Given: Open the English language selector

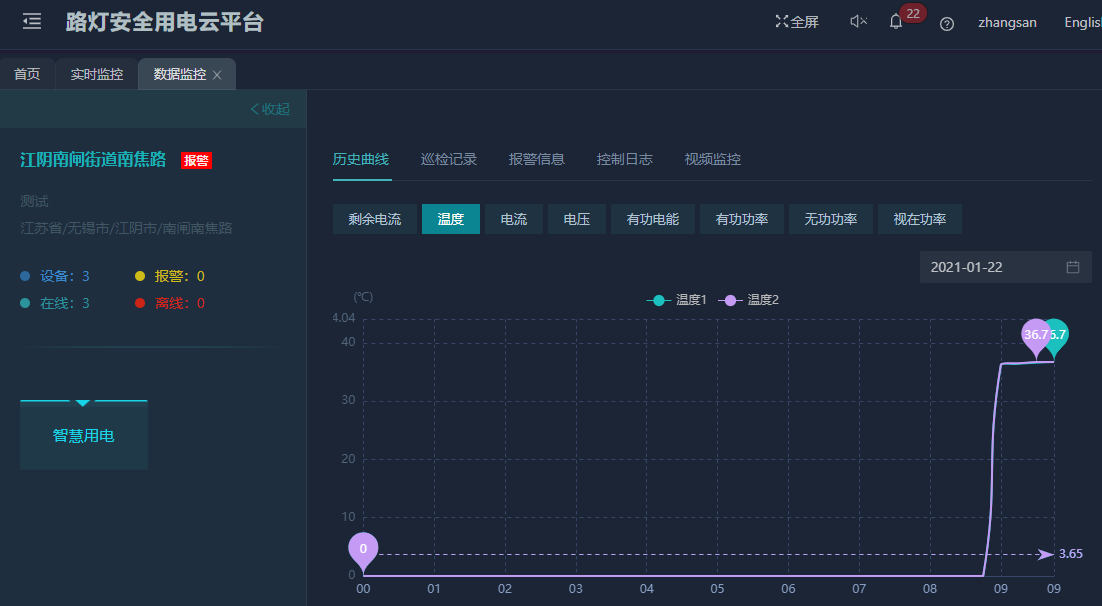Looking at the screenshot, I should 1082,22.
